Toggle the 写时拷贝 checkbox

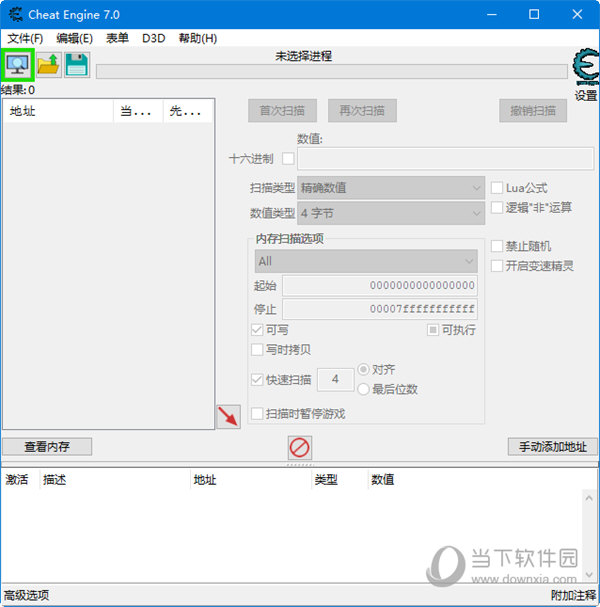click(257, 350)
